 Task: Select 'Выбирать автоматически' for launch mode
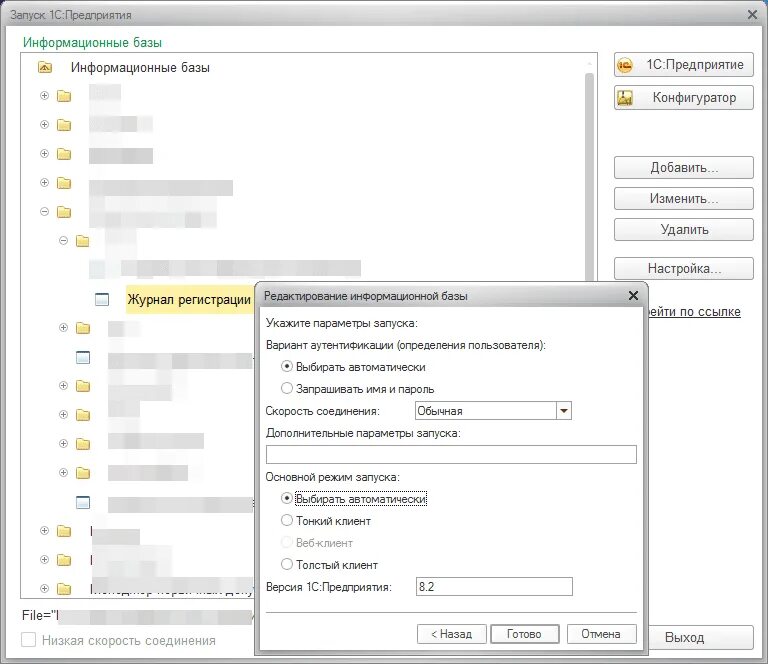pos(287,498)
